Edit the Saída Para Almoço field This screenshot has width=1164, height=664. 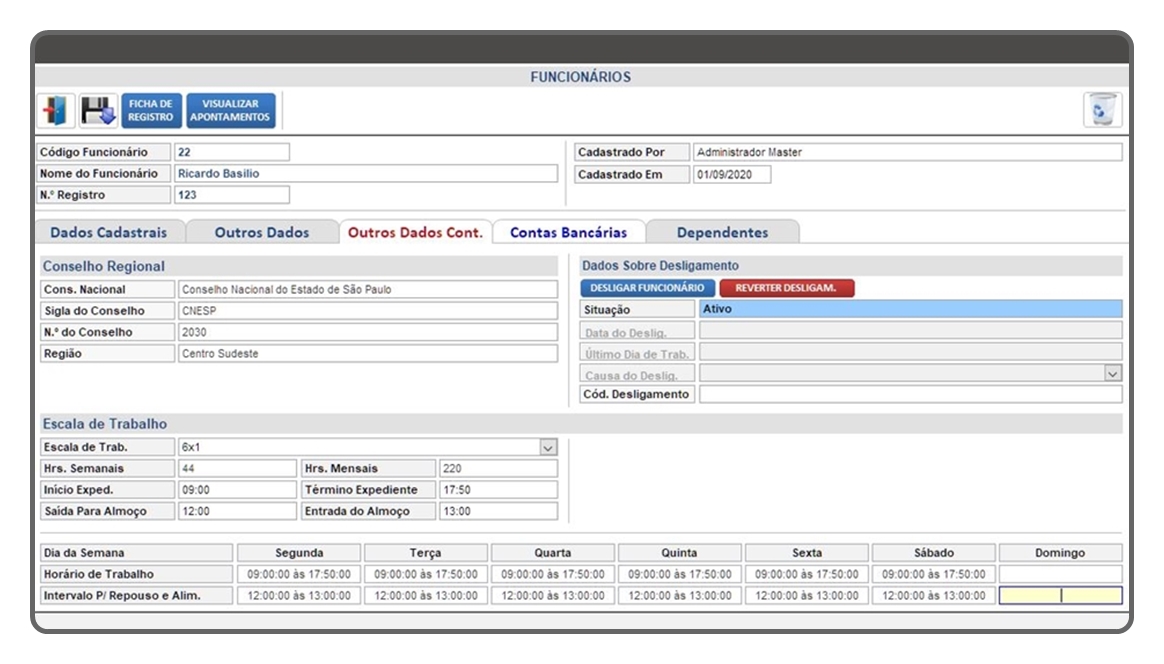coord(238,512)
